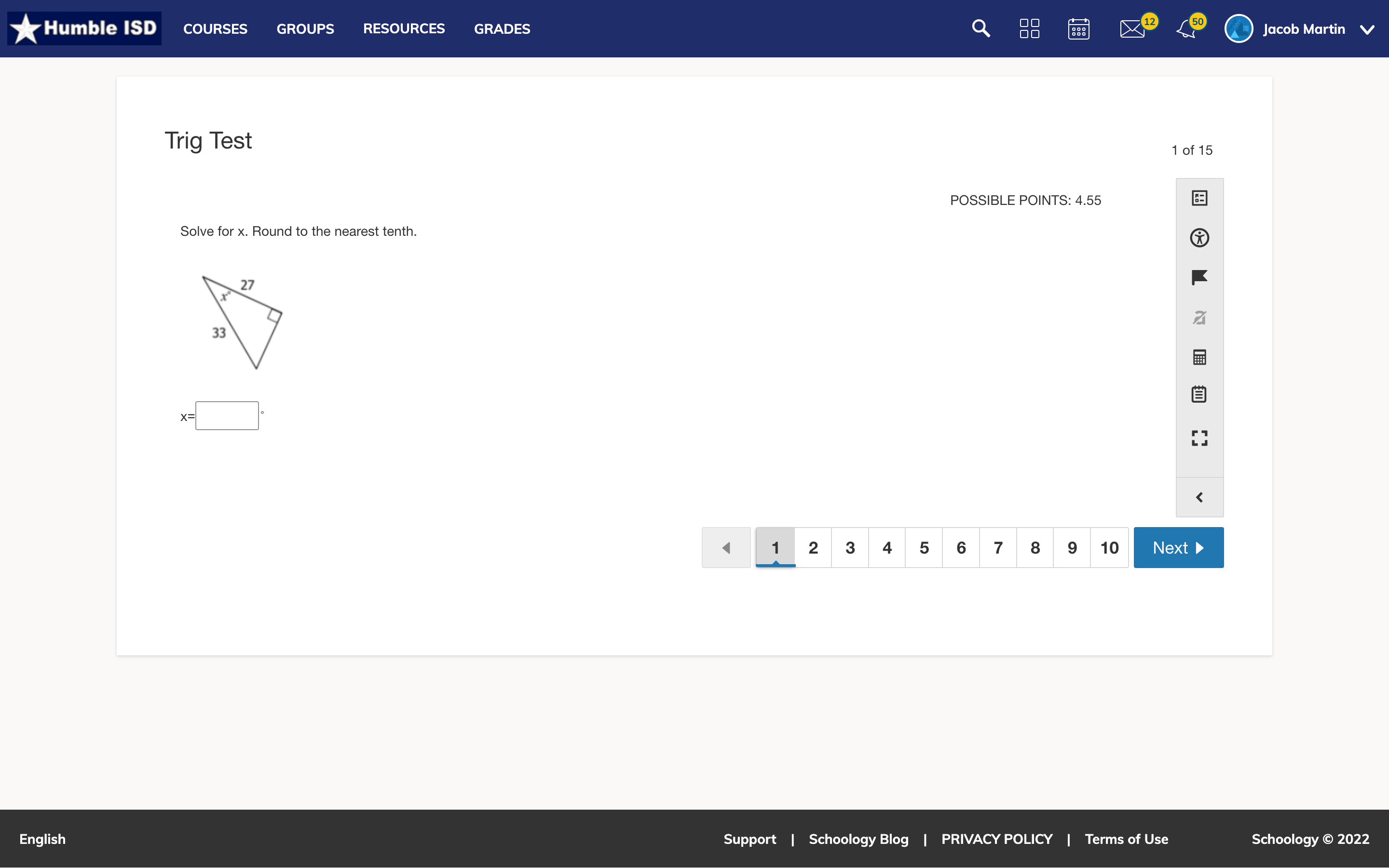Open messages envelope with 12 badge
This screenshot has height=868, width=1389.
1132,29
